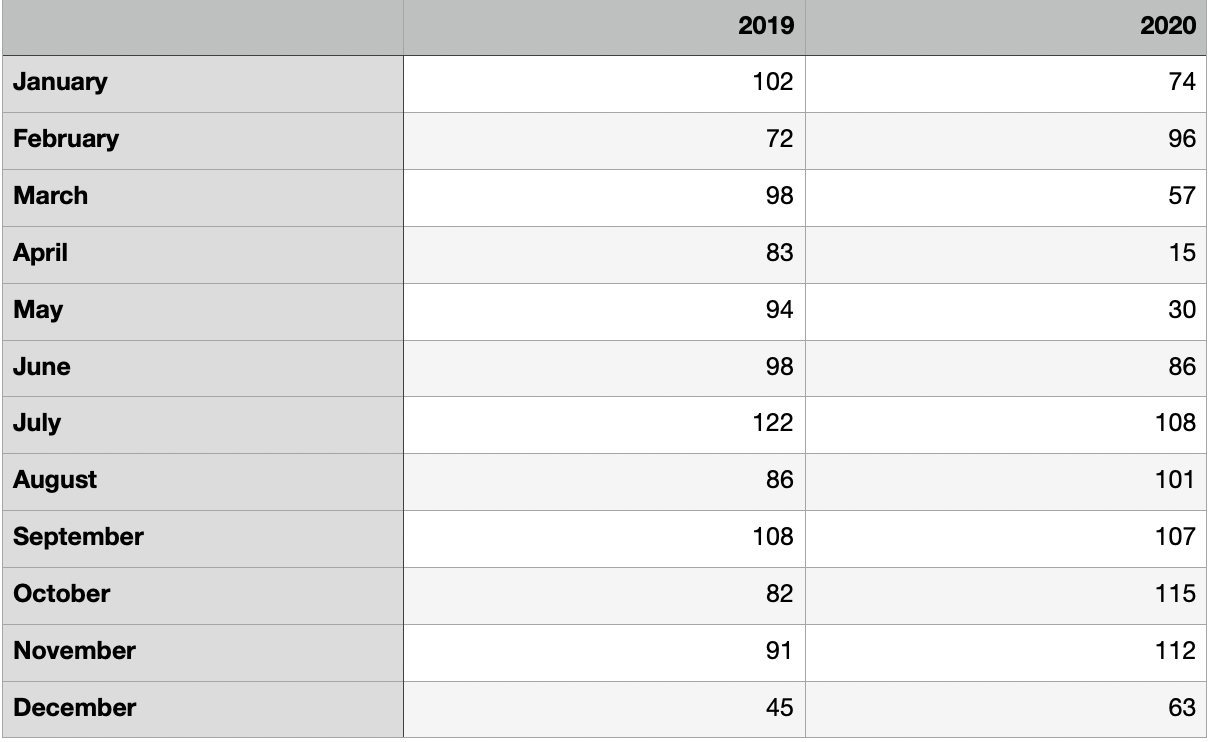Click the 2019 cell for January showing 102

(x=604, y=83)
